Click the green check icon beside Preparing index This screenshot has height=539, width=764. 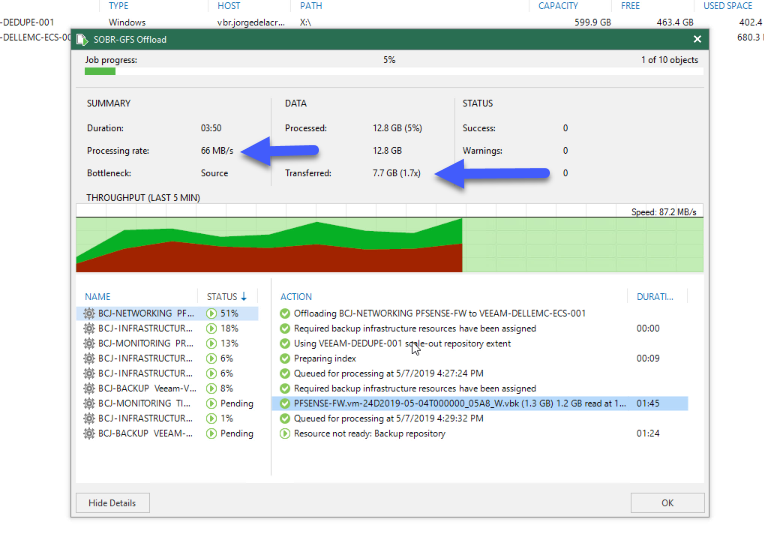285,359
